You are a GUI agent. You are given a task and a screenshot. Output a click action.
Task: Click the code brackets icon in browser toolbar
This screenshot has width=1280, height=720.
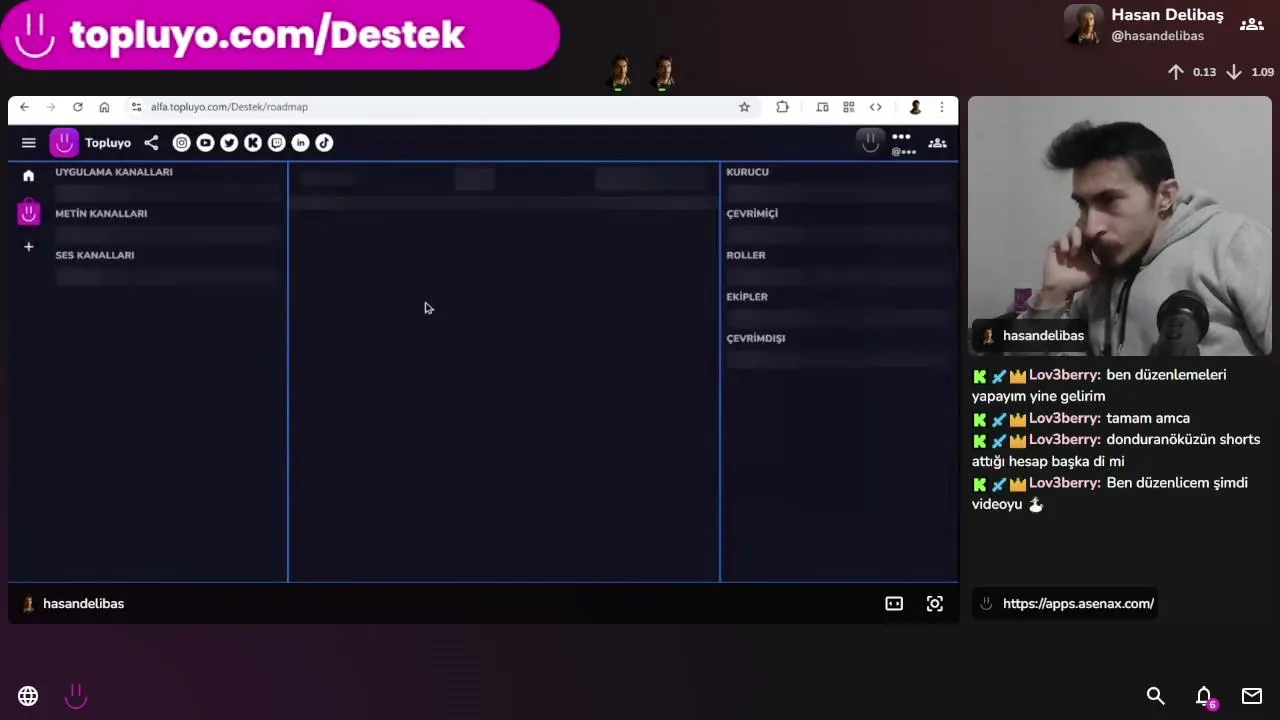(875, 107)
